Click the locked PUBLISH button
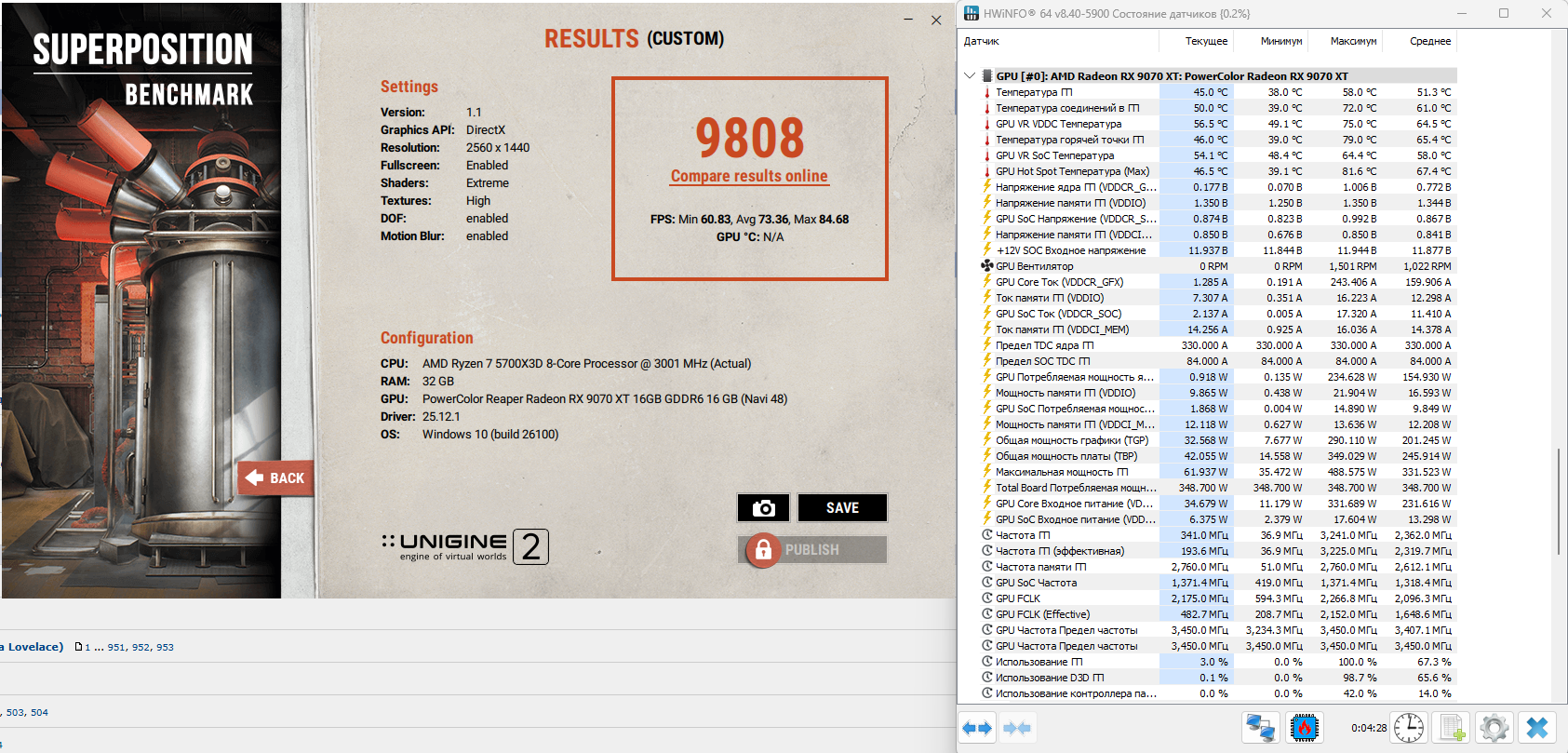Image resolution: width=1568 pixels, height=753 pixels. pyautogui.click(x=812, y=550)
